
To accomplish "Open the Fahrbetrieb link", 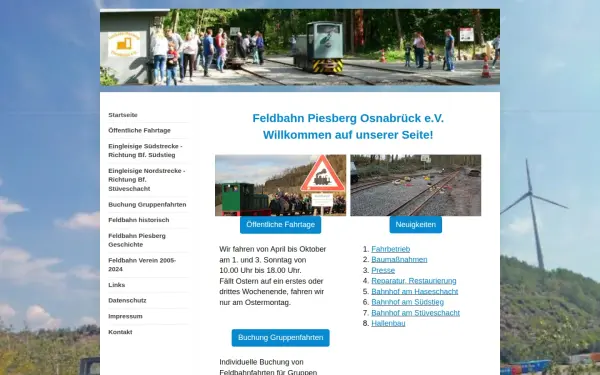I will (x=391, y=249).
